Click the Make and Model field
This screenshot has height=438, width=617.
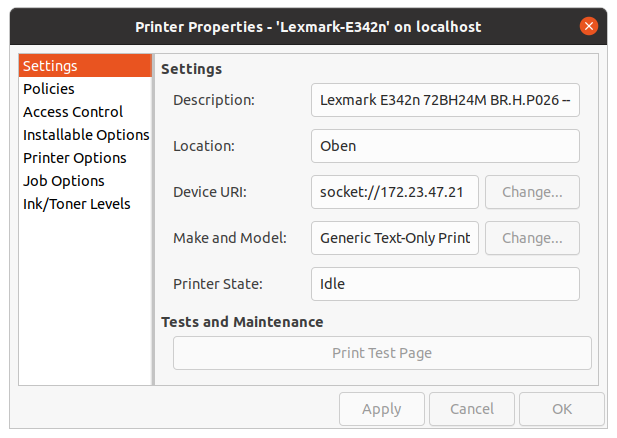pos(395,238)
